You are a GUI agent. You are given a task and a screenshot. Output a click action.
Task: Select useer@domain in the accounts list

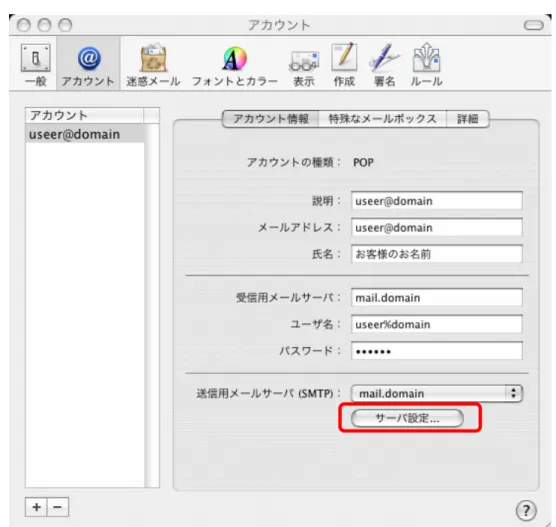pos(85,134)
